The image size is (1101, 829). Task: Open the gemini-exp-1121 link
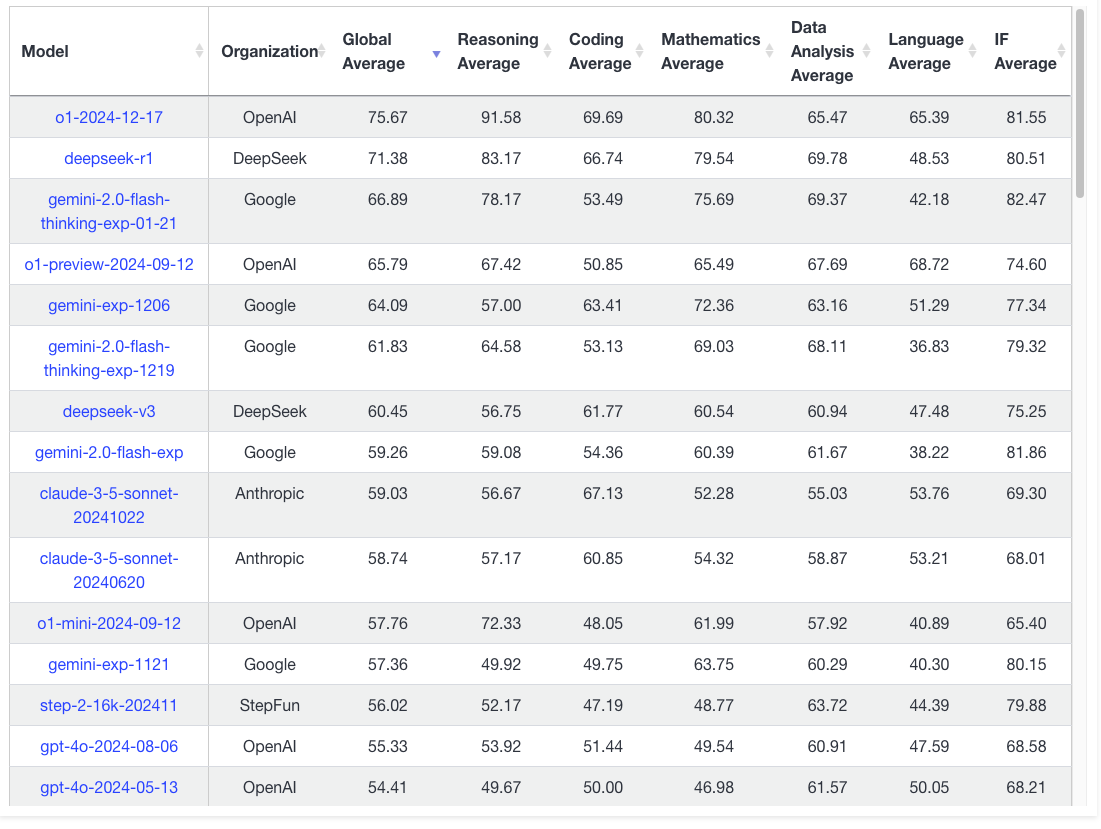(109, 665)
